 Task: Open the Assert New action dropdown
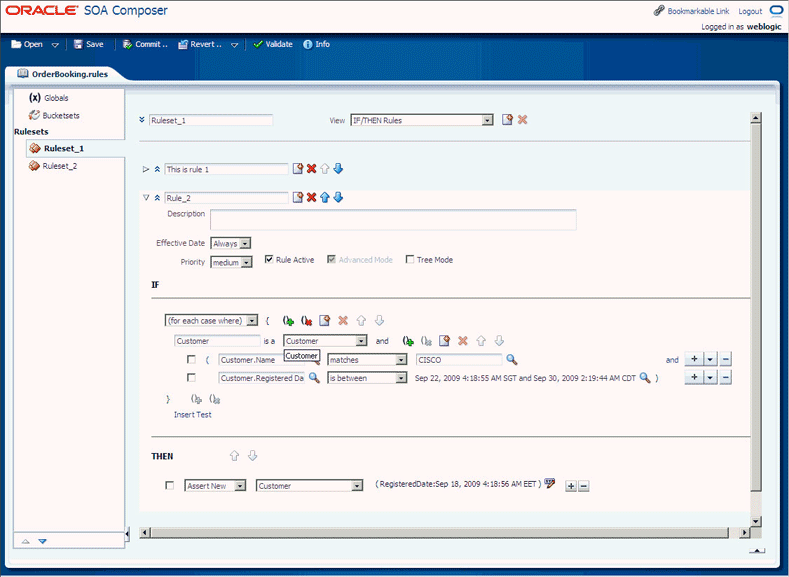pyautogui.click(x=215, y=486)
